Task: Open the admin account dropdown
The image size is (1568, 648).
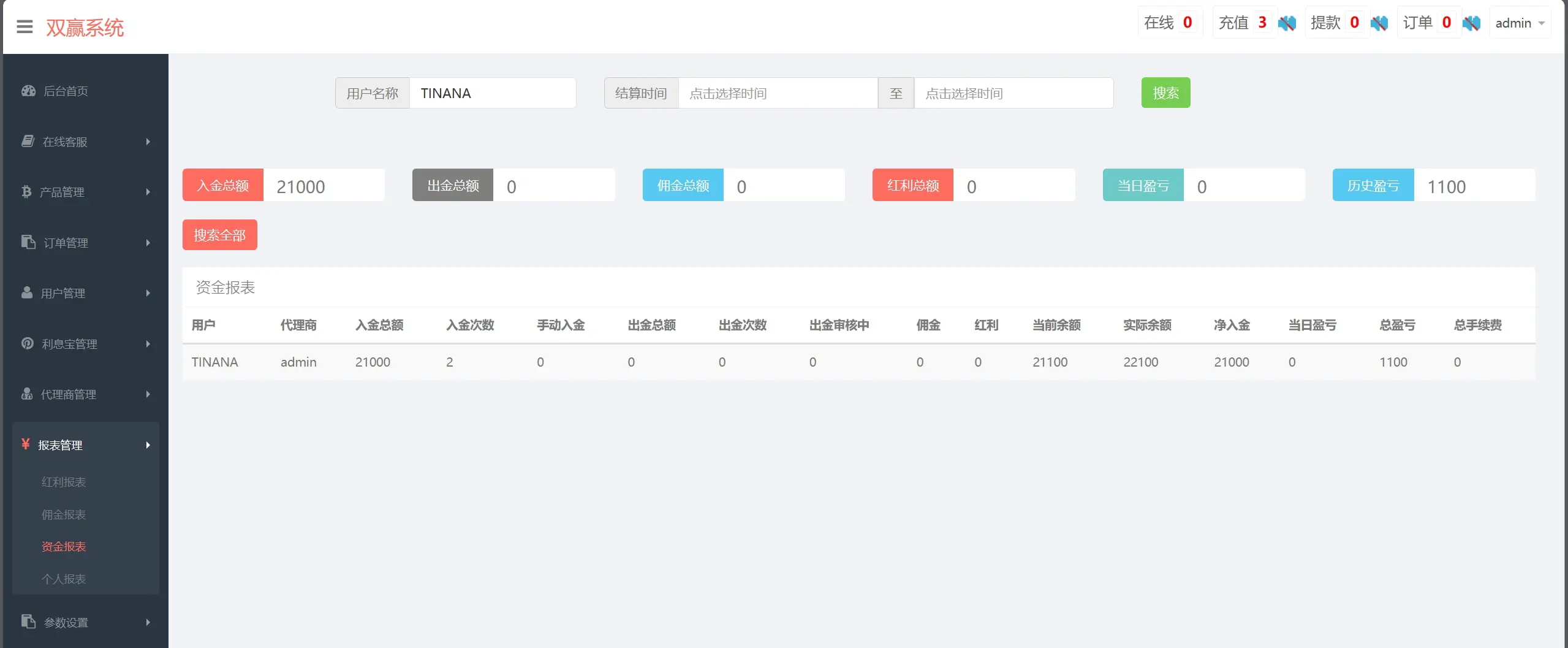Action: tap(1520, 23)
